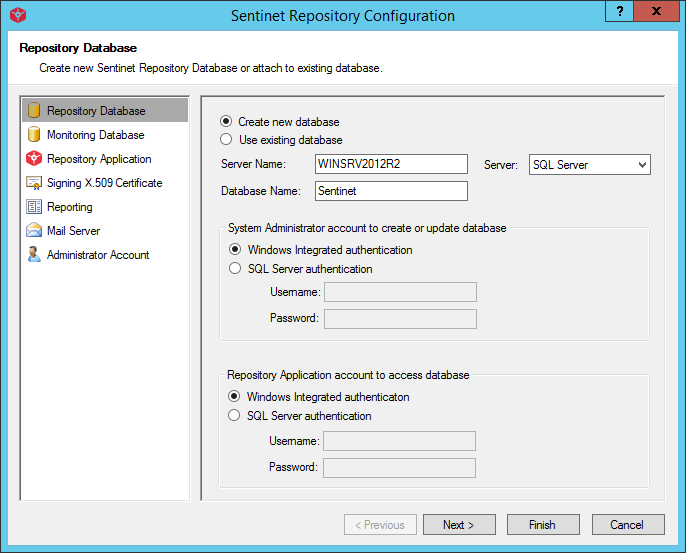Click the 'Database Name:' label
This screenshot has width=686, height=553.
tap(261, 191)
